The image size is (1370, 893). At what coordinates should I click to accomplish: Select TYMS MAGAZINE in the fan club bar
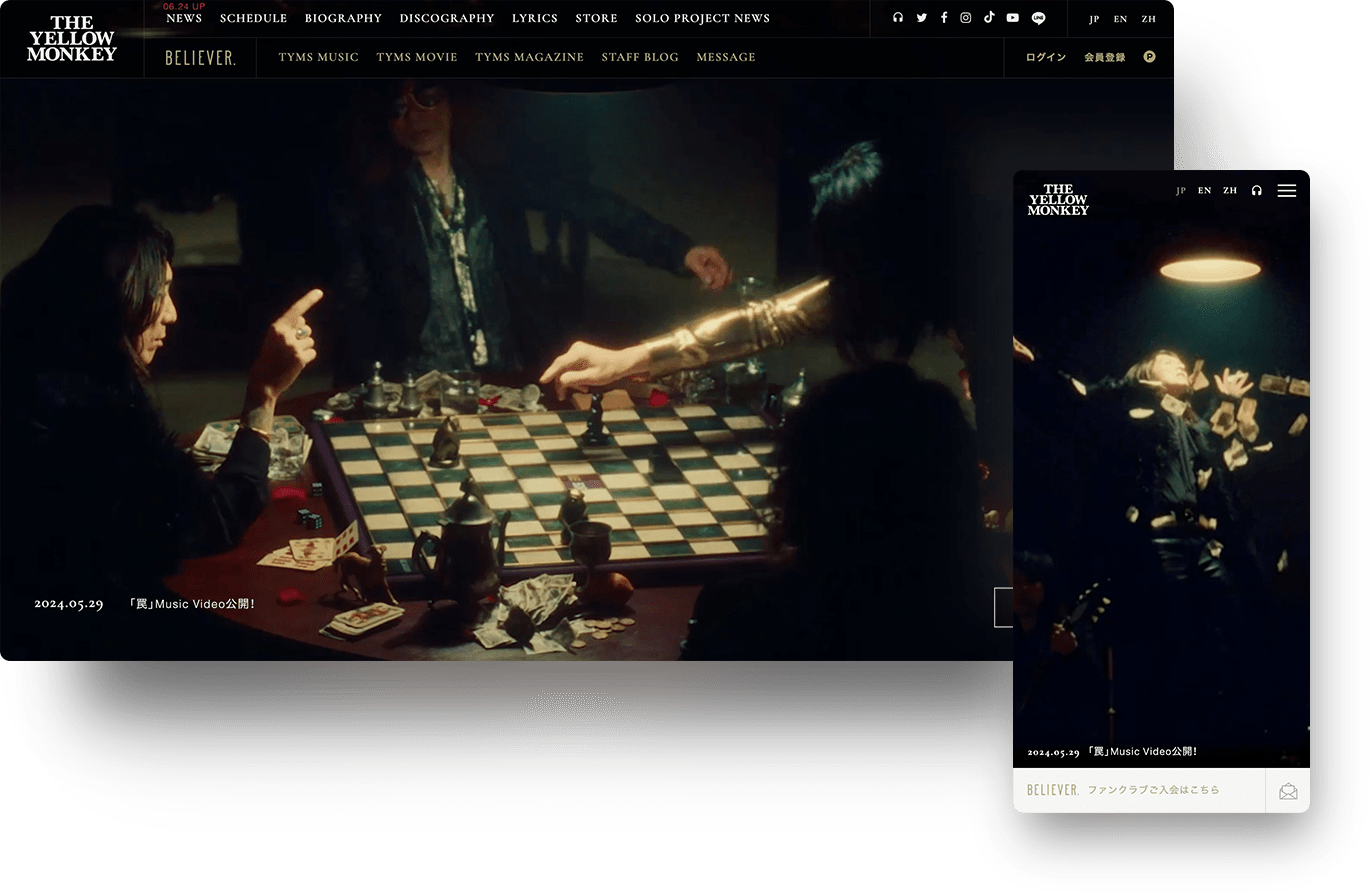click(x=529, y=57)
